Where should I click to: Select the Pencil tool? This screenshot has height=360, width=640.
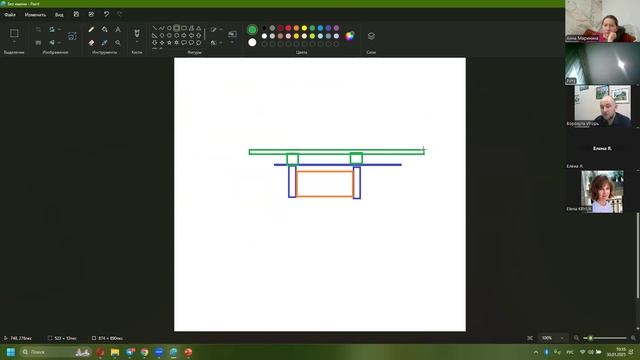click(x=91, y=29)
